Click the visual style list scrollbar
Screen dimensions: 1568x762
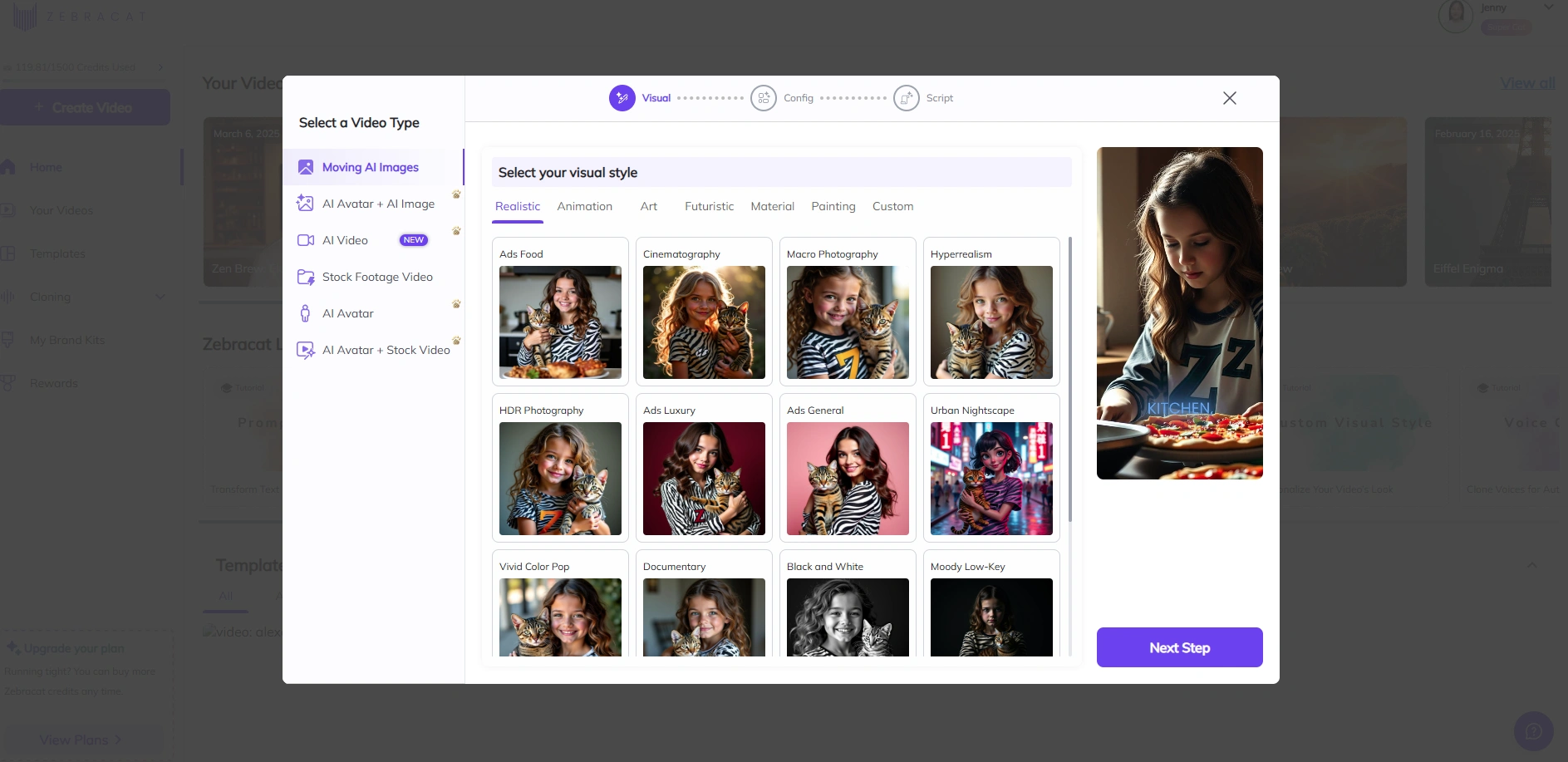point(1070,380)
